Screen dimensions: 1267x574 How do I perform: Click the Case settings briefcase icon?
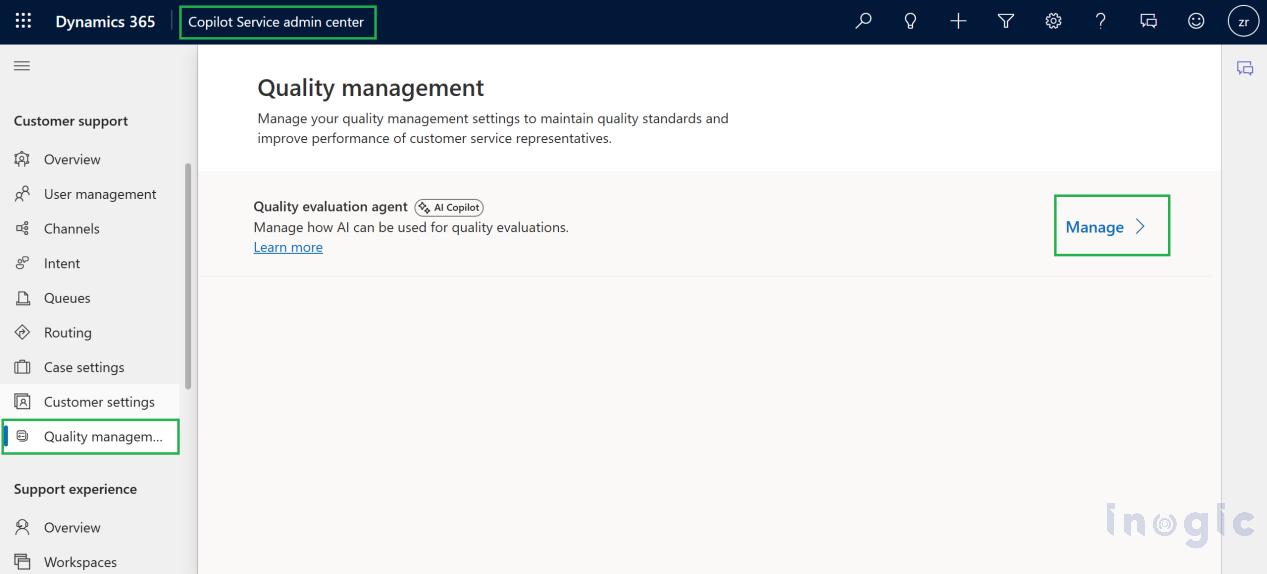(22, 367)
